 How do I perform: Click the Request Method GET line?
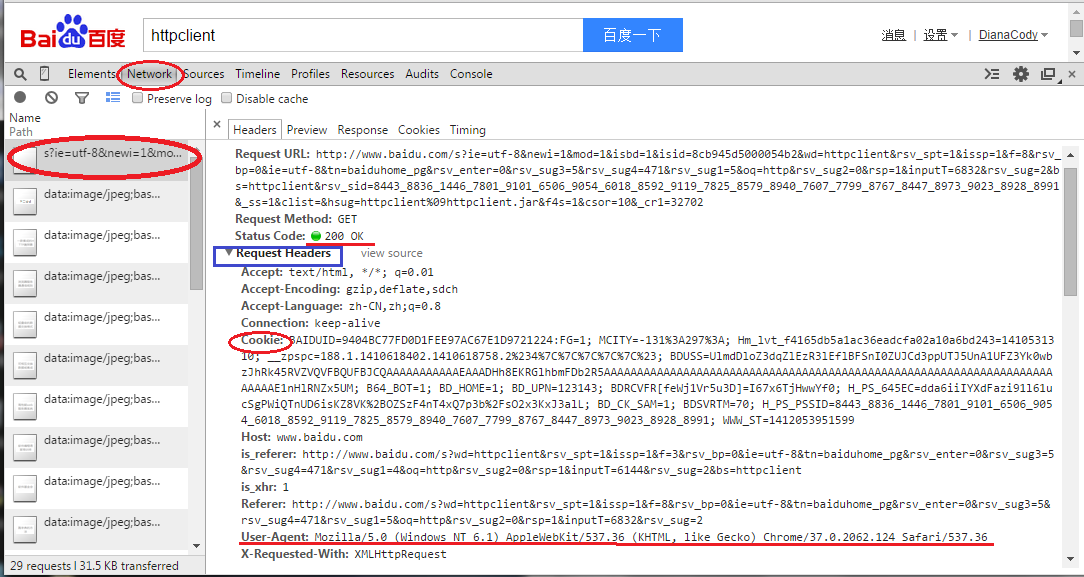point(296,219)
